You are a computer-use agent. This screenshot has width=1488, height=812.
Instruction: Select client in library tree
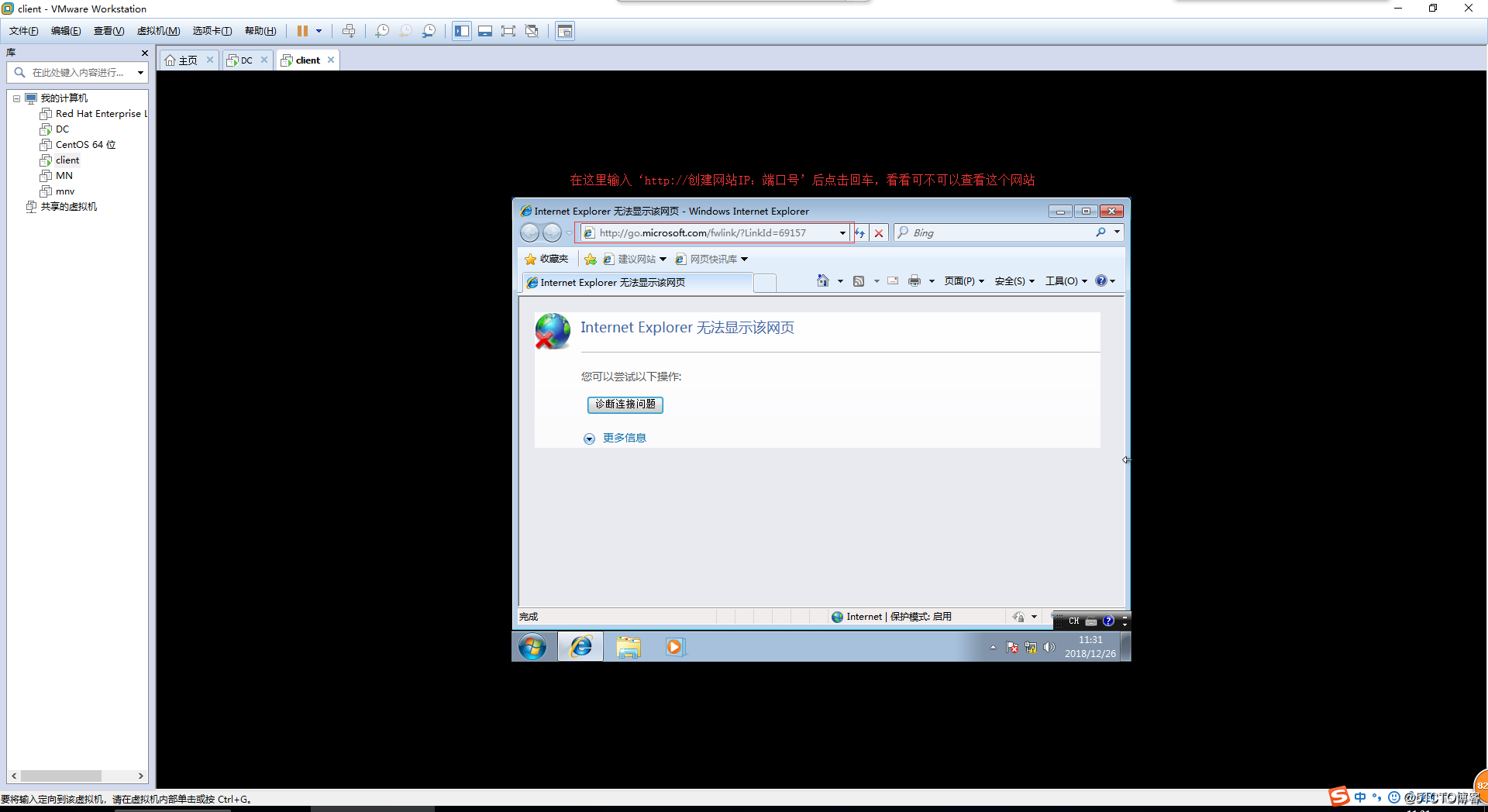pos(60,160)
